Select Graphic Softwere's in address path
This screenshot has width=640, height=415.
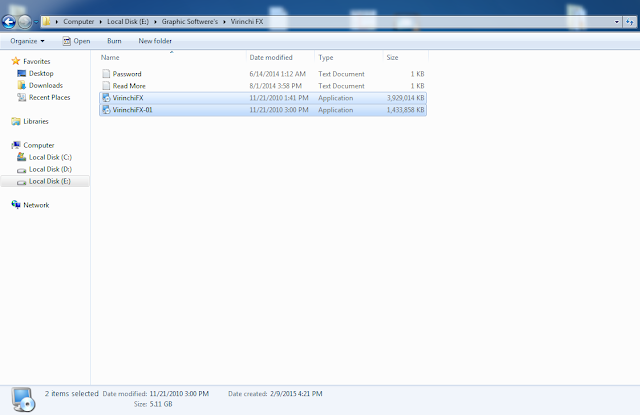click(x=189, y=22)
